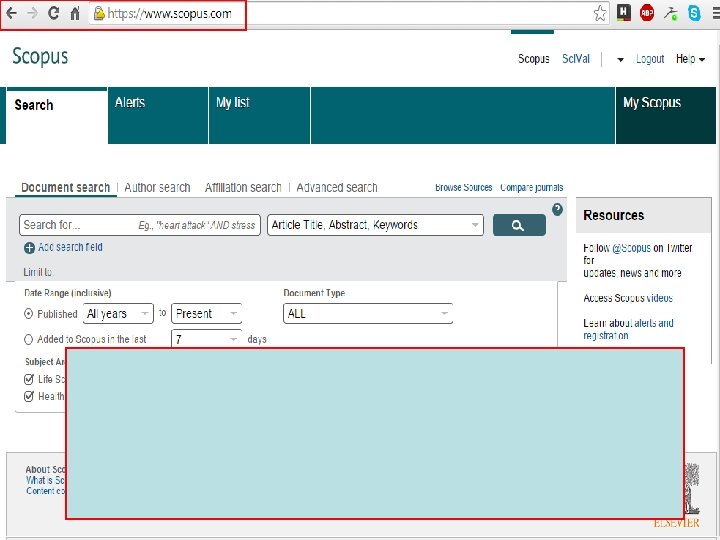Select the Advanced search tab

click(337, 187)
